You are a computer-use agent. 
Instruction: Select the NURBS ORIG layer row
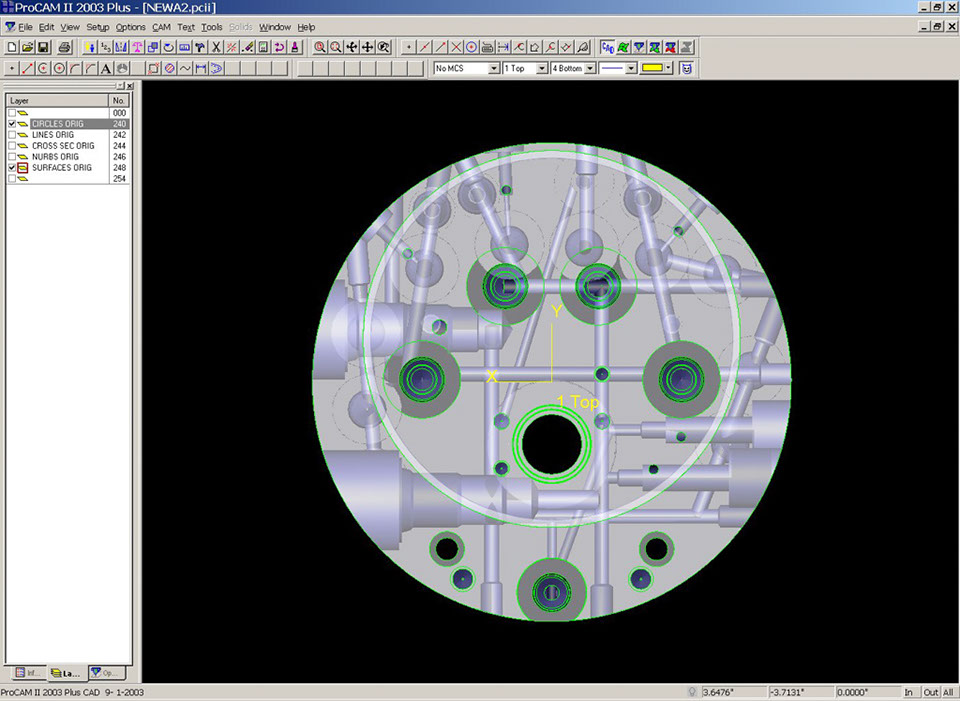coord(55,157)
